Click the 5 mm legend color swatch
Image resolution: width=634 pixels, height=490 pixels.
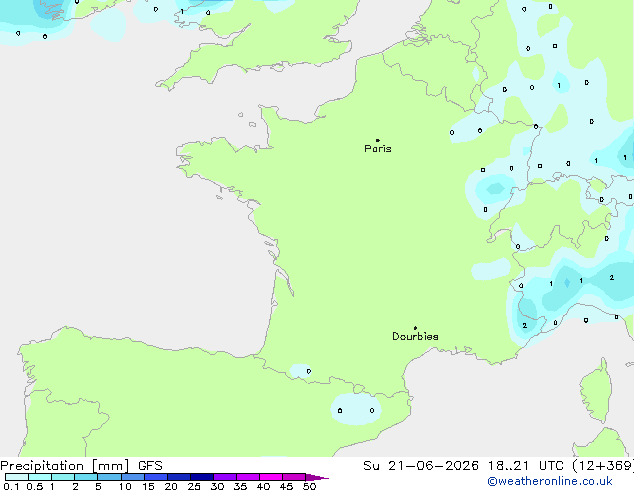[110, 477]
